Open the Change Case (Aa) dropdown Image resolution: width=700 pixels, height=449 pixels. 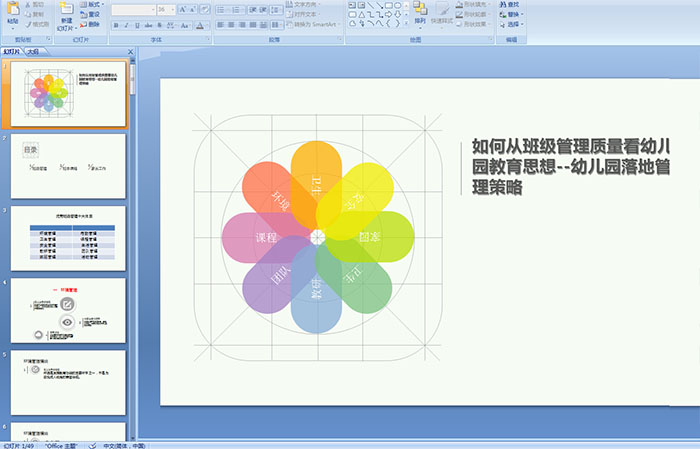[185, 25]
